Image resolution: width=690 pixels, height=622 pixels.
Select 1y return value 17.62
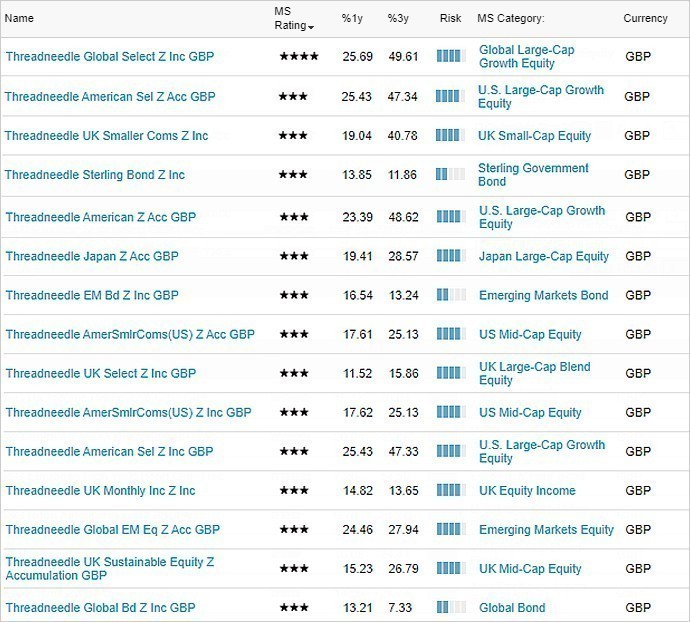tap(358, 412)
